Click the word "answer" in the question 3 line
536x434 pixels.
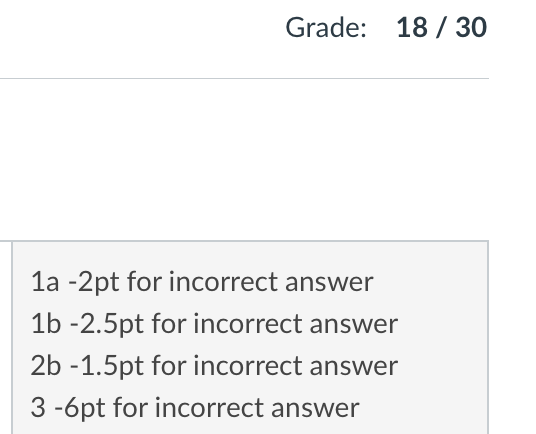(x=315, y=408)
